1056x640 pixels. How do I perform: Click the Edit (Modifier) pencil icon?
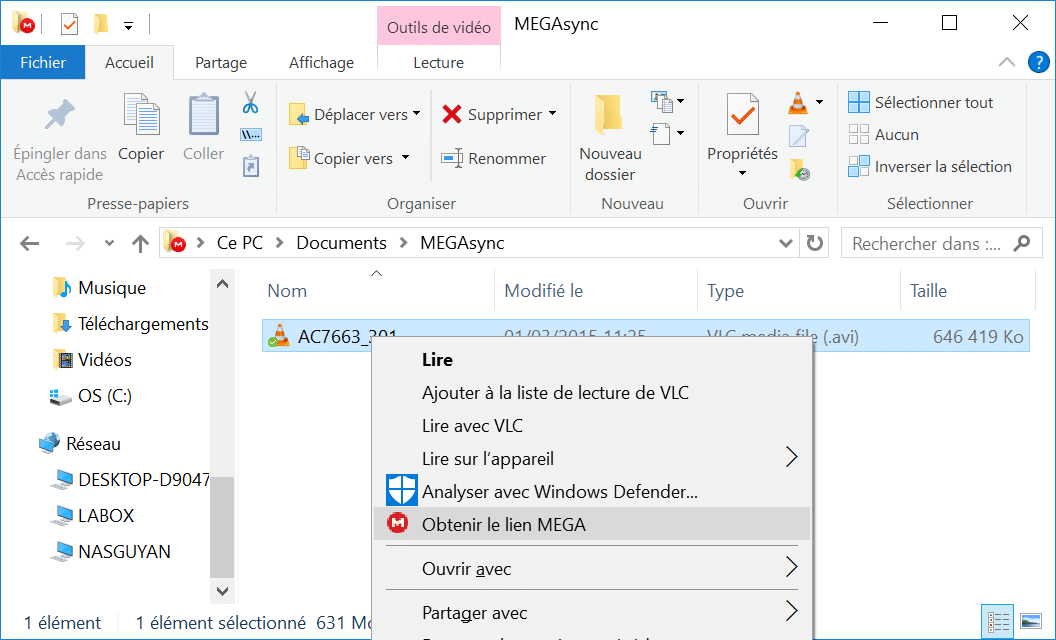click(799, 135)
